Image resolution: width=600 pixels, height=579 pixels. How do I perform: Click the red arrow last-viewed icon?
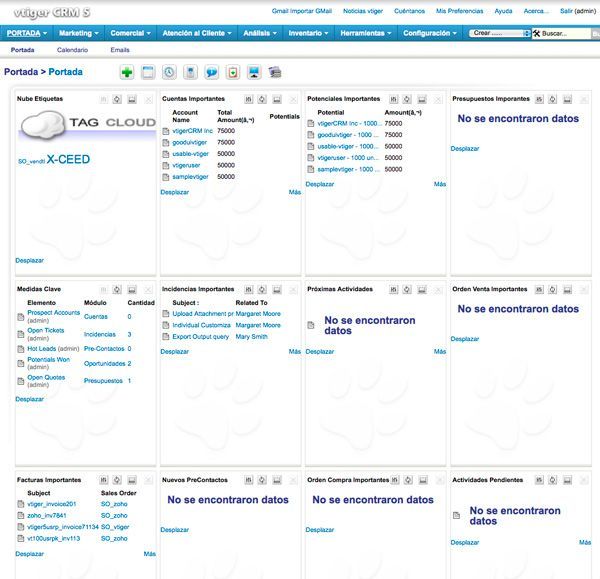point(233,72)
